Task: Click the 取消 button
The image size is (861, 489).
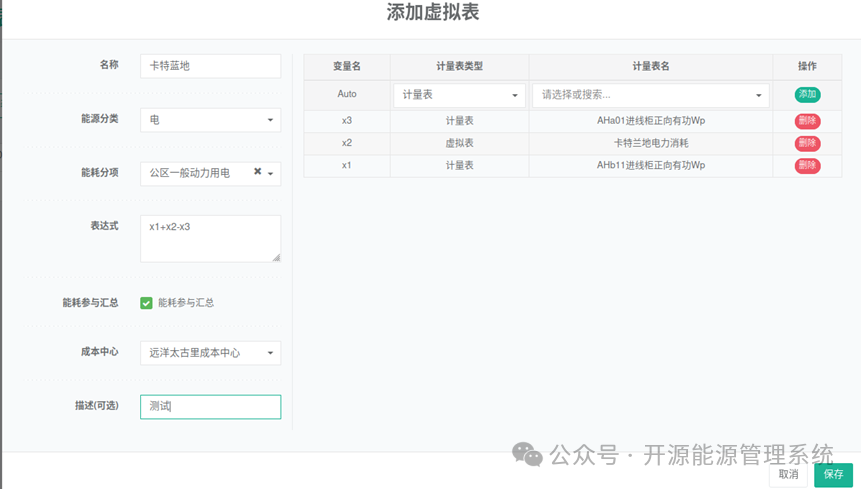Action: [x=789, y=474]
